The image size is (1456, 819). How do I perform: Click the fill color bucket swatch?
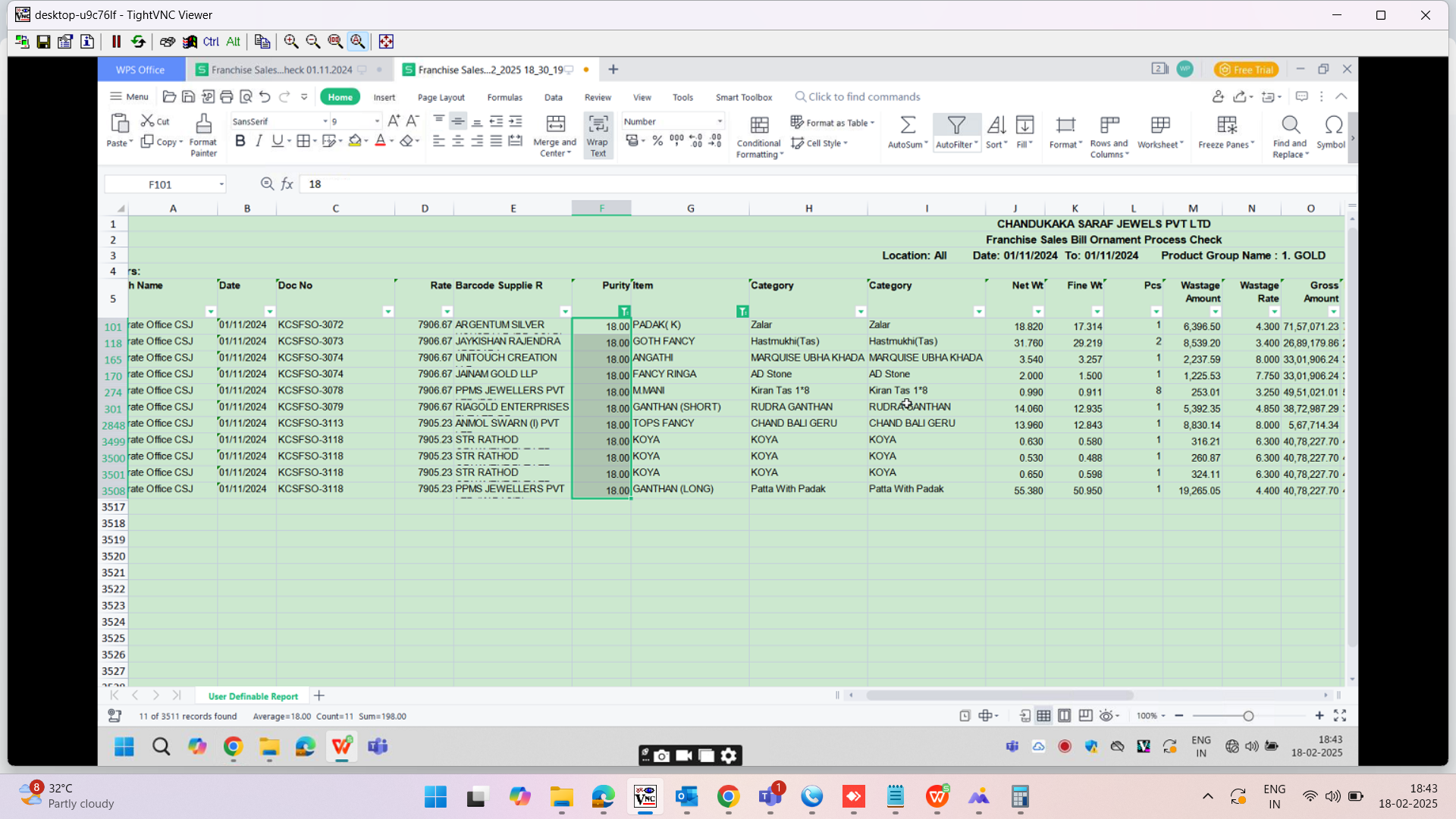[354, 141]
